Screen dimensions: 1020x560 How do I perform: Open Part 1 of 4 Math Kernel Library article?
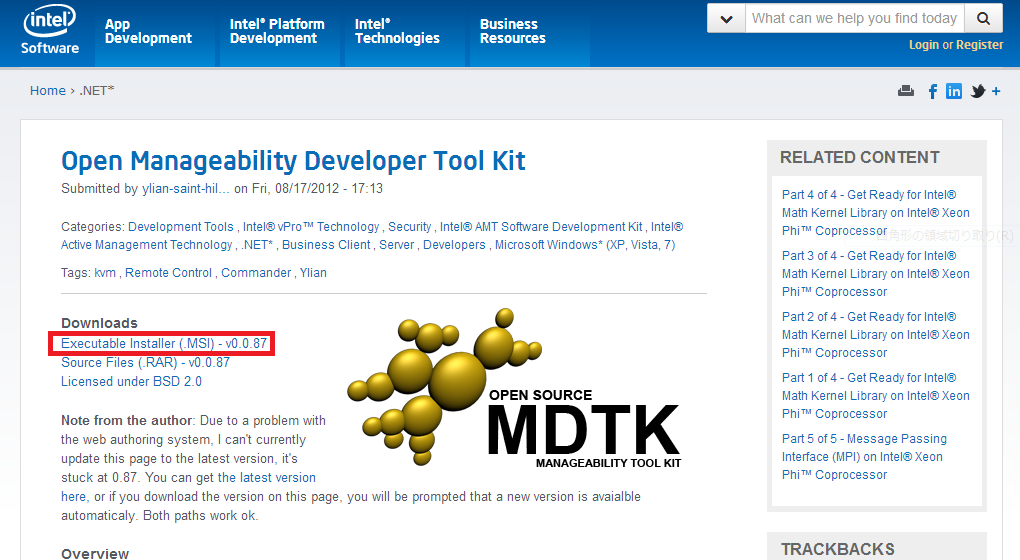pos(876,395)
